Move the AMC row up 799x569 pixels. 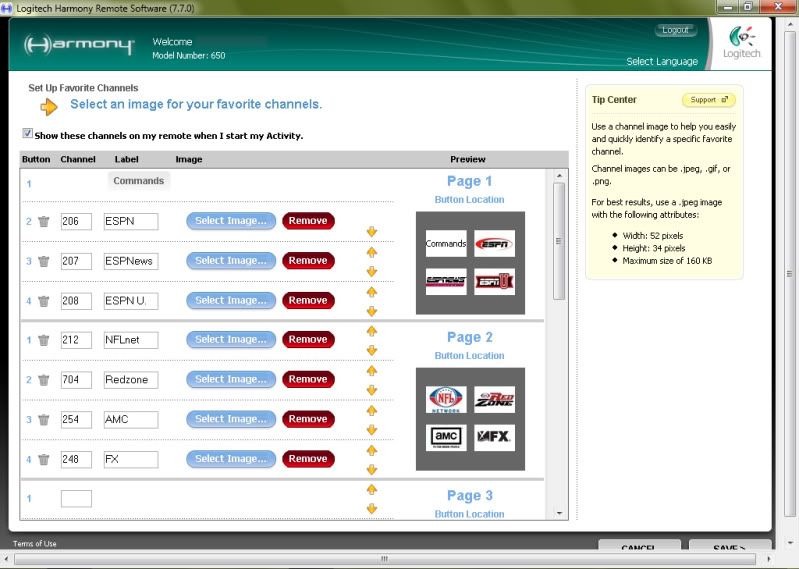tap(372, 410)
